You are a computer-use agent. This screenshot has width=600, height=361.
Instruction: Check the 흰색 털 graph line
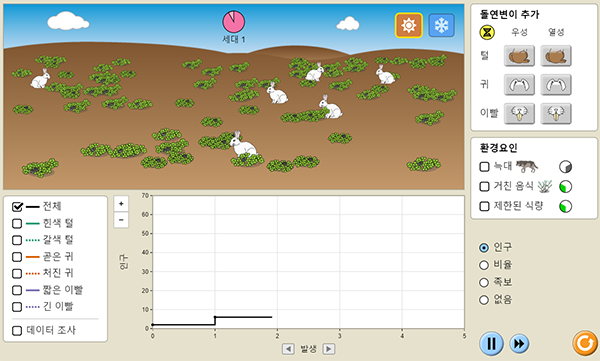click(17, 224)
